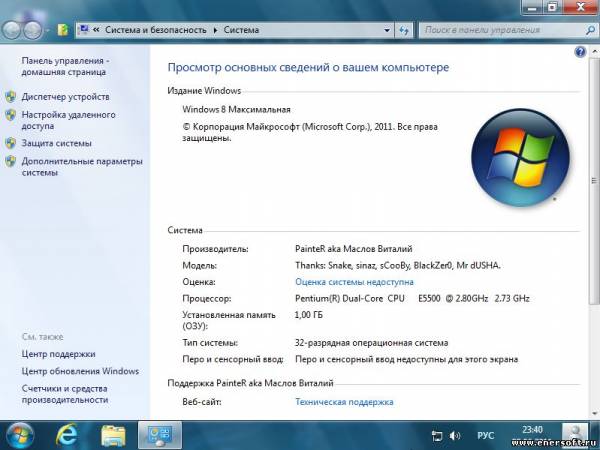Viewport: 600px width, 450px height.
Task: Click the search magnifier icon
Action: pos(591,30)
